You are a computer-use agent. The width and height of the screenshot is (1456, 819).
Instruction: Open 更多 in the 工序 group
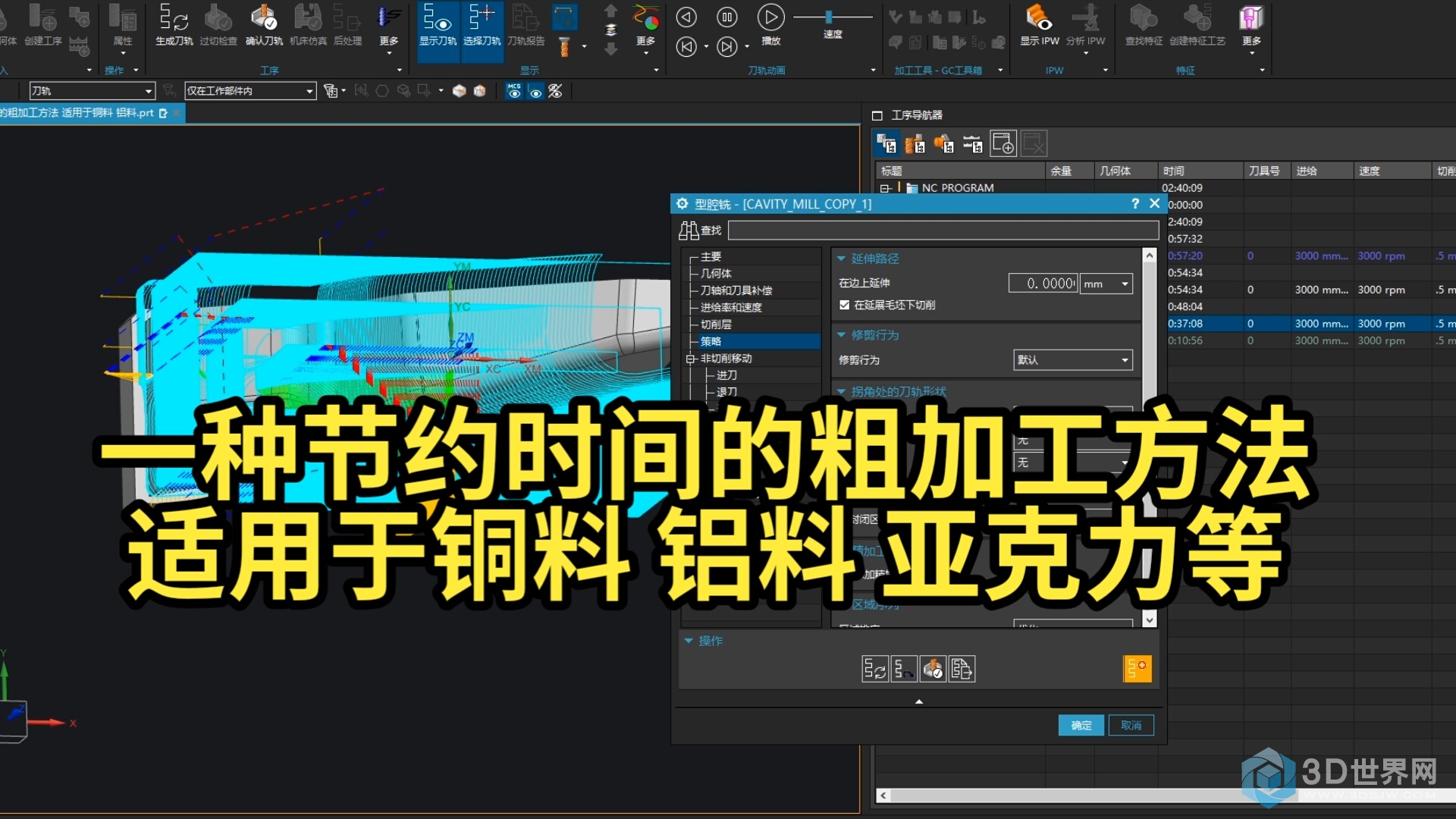[x=389, y=29]
